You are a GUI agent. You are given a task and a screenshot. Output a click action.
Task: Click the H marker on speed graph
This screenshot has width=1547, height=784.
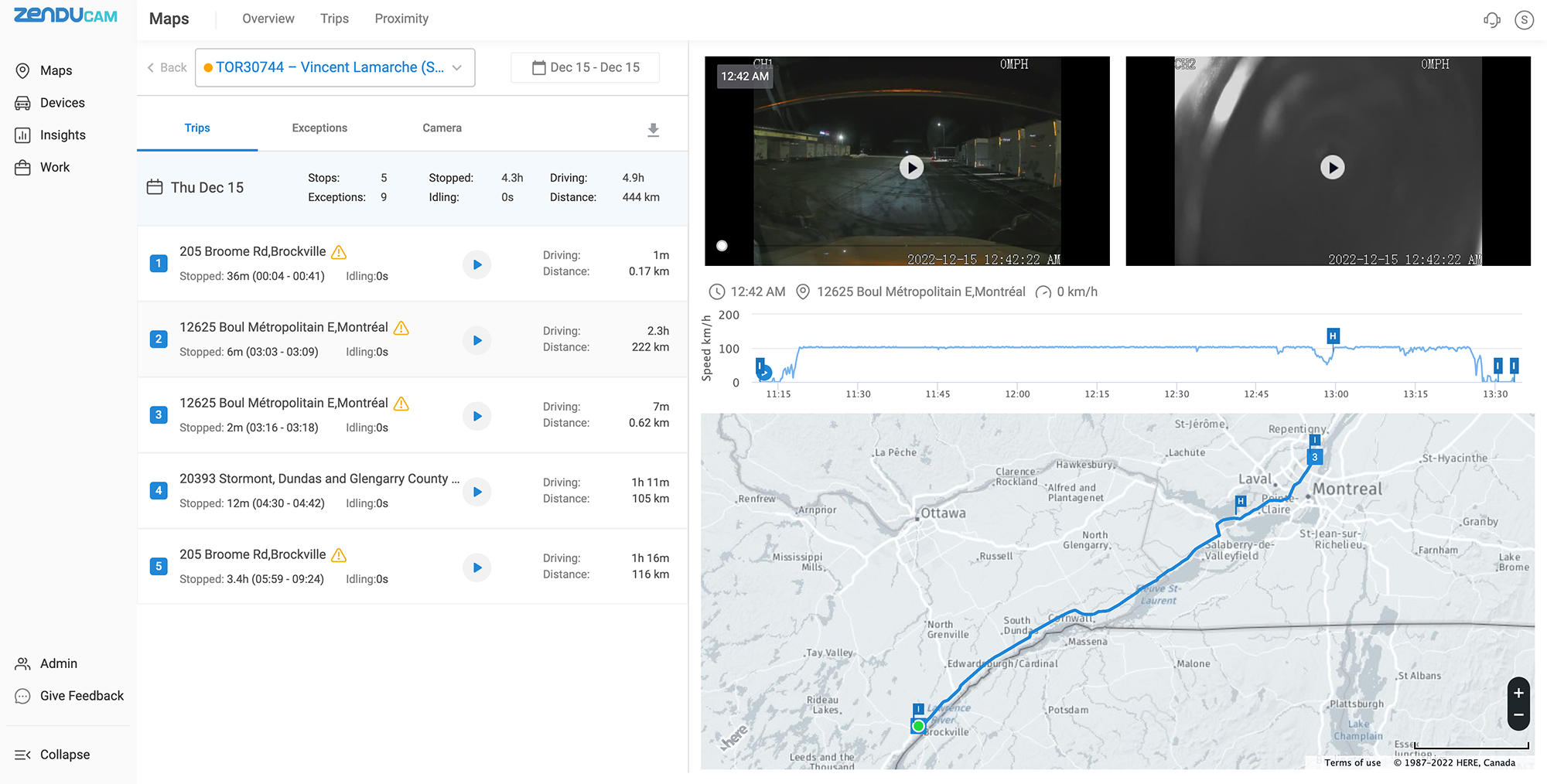pos(1332,336)
